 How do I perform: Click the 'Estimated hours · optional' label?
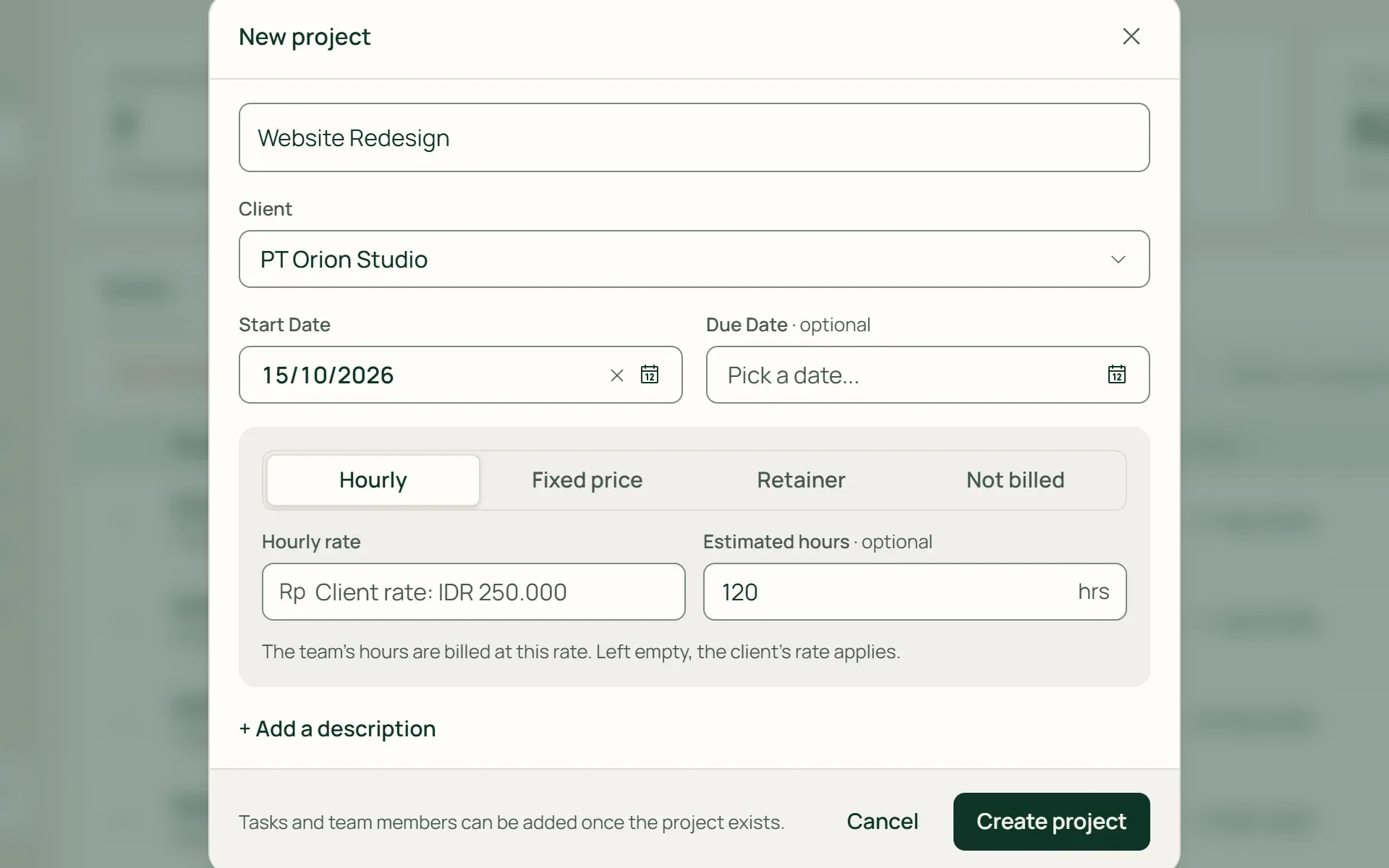[817, 542]
